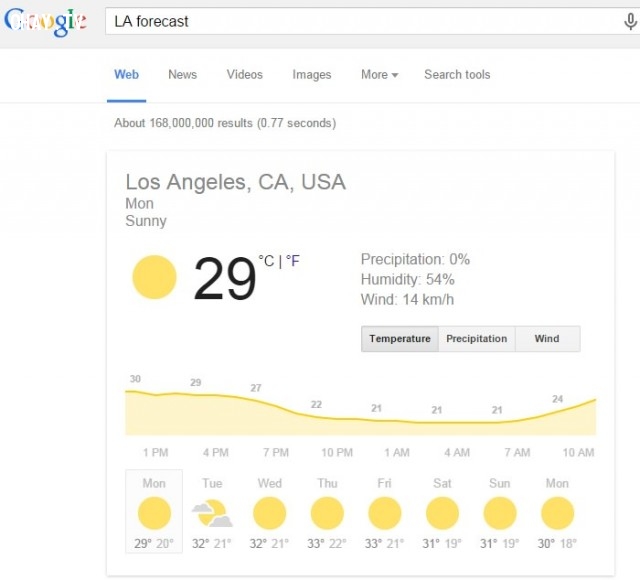The width and height of the screenshot is (640, 580).
Task: Select Wednesday's sunny forecast icon
Action: pos(269,513)
